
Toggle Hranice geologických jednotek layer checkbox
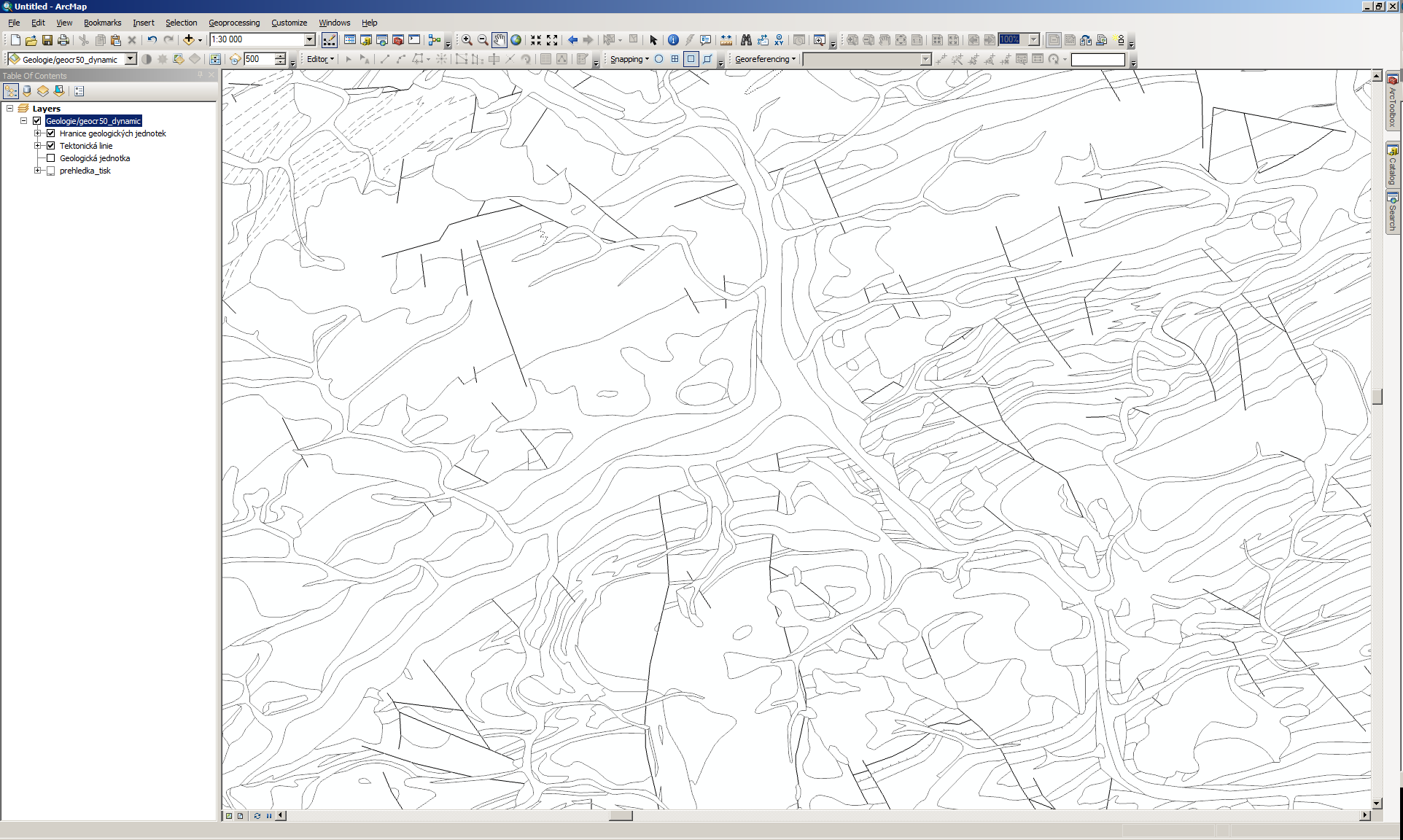[51, 133]
